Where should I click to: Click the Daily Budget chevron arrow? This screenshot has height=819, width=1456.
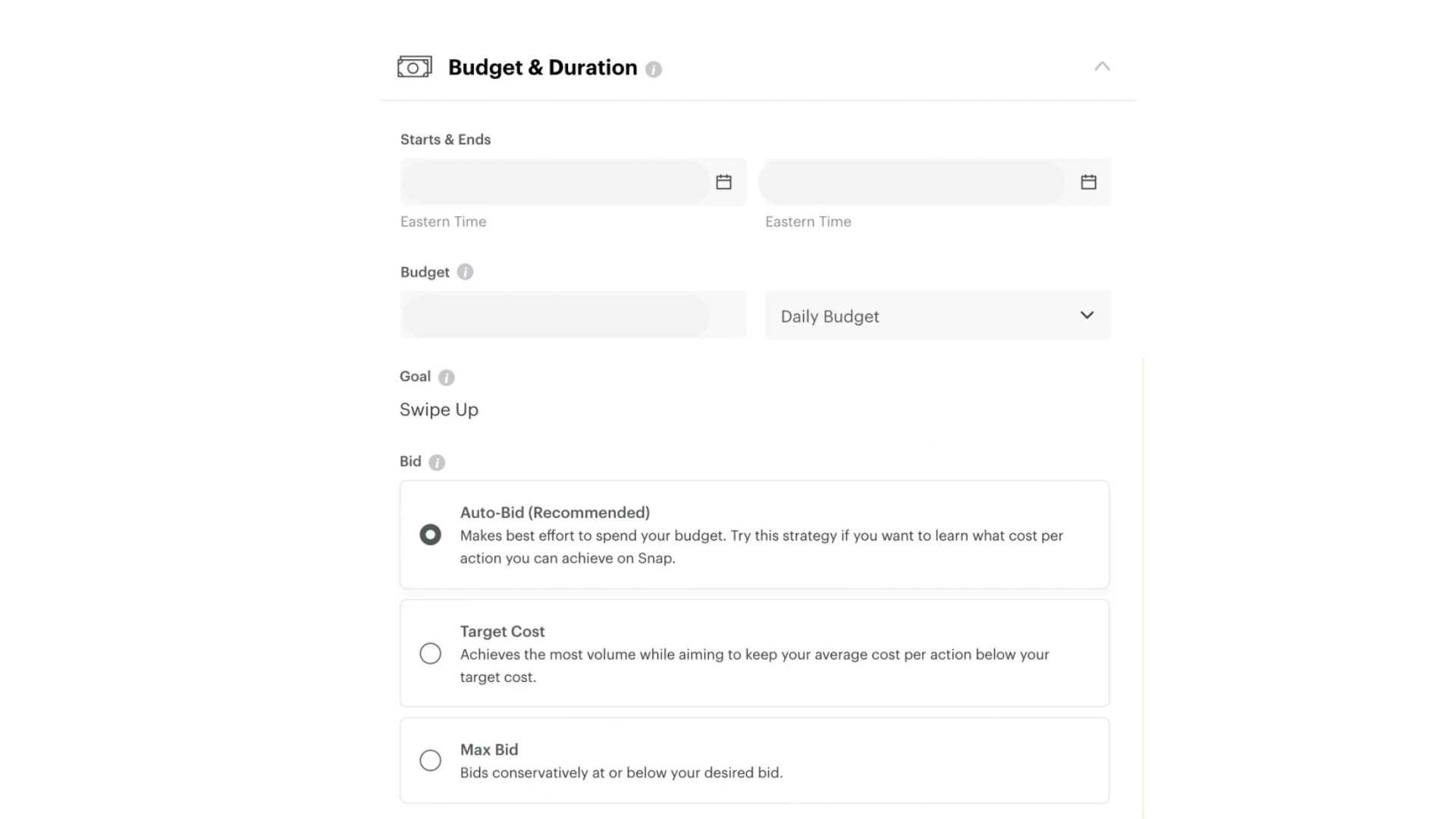click(1087, 315)
